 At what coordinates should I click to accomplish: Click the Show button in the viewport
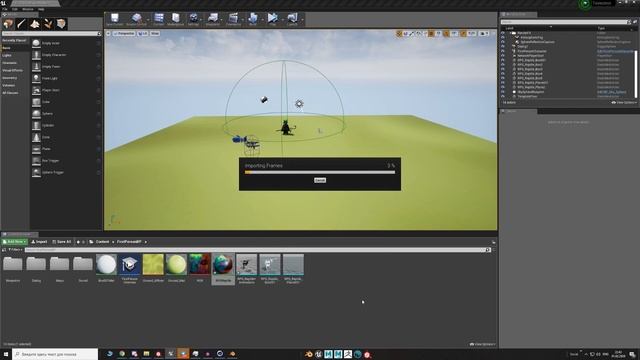coord(155,33)
